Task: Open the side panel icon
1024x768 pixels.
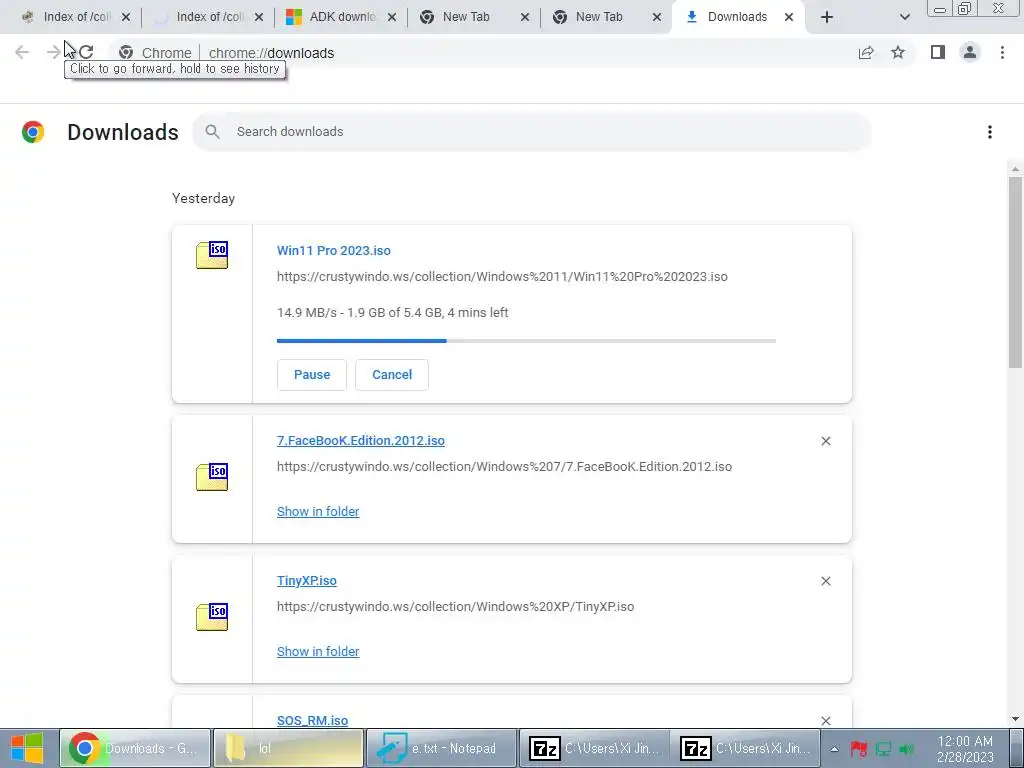Action: (x=938, y=52)
